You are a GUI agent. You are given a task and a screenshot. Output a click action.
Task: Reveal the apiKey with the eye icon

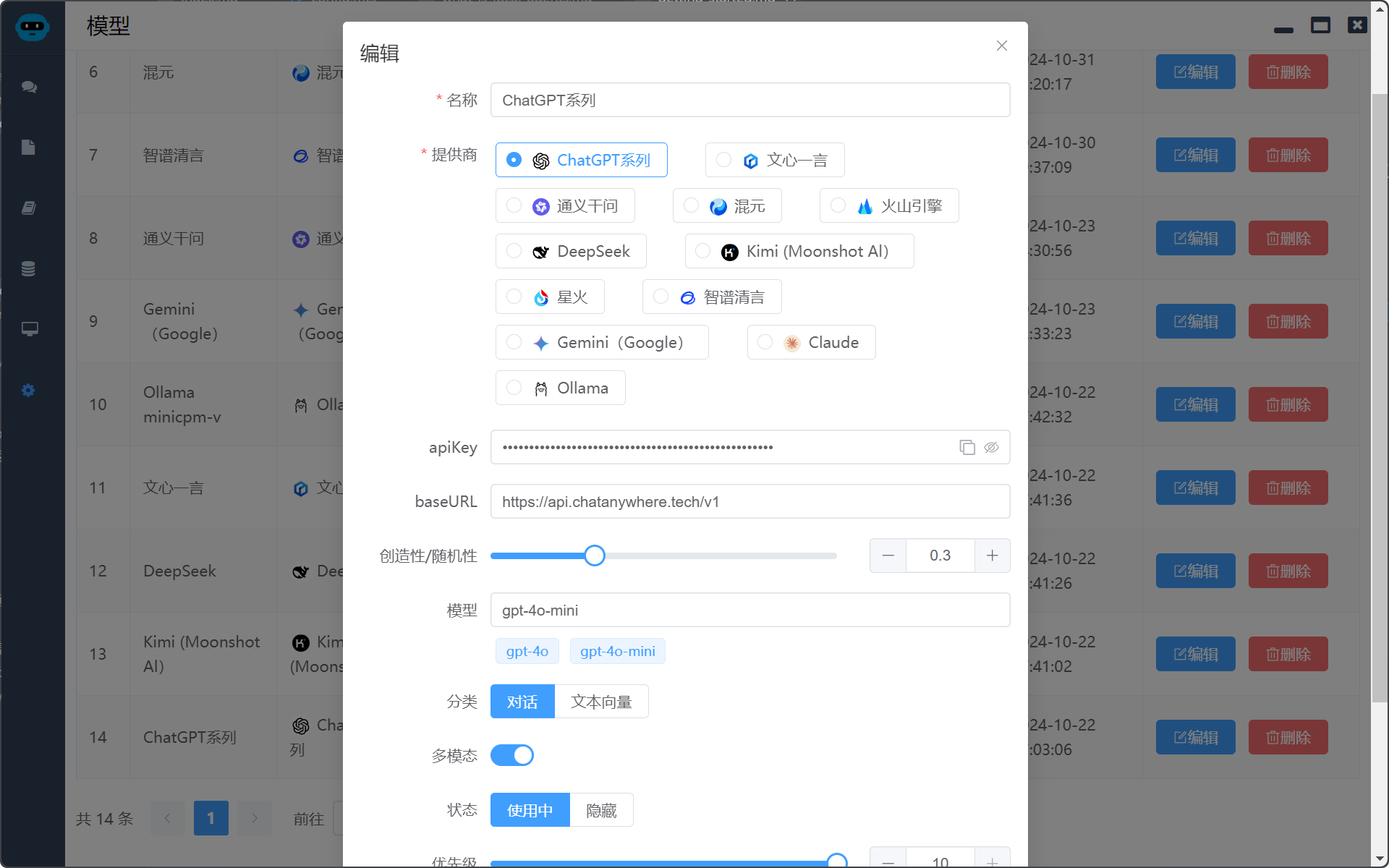tap(991, 447)
